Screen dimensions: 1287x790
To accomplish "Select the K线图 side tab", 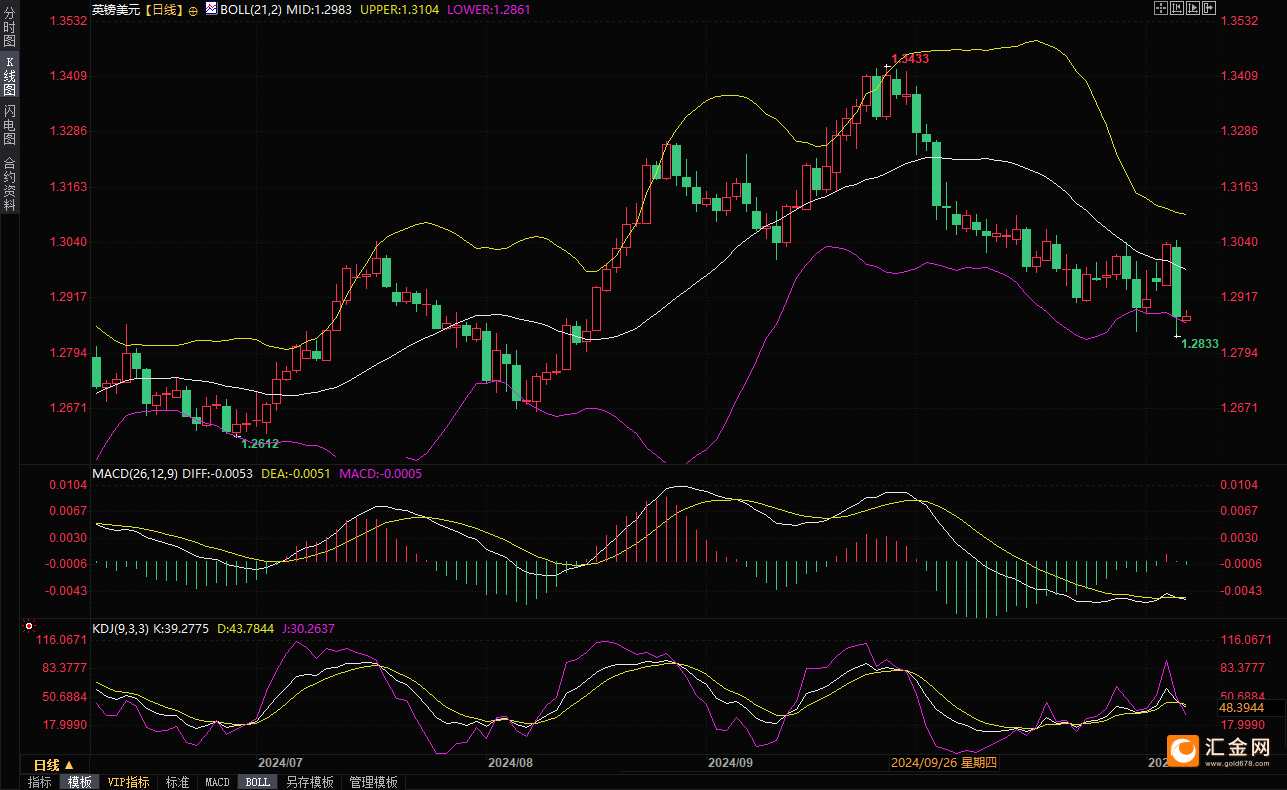I will tap(9, 75).
